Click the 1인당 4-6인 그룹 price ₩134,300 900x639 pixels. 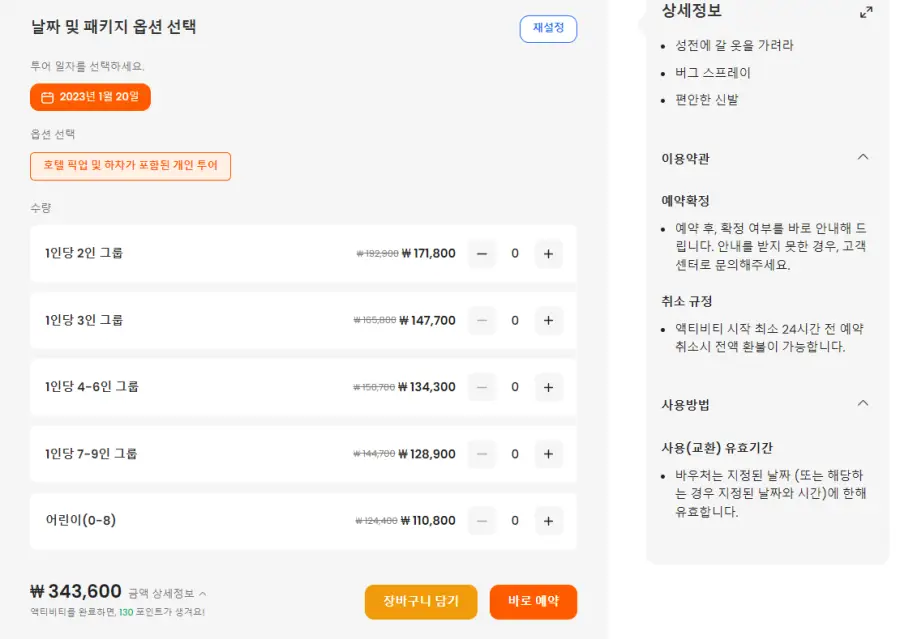click(426, 387)
